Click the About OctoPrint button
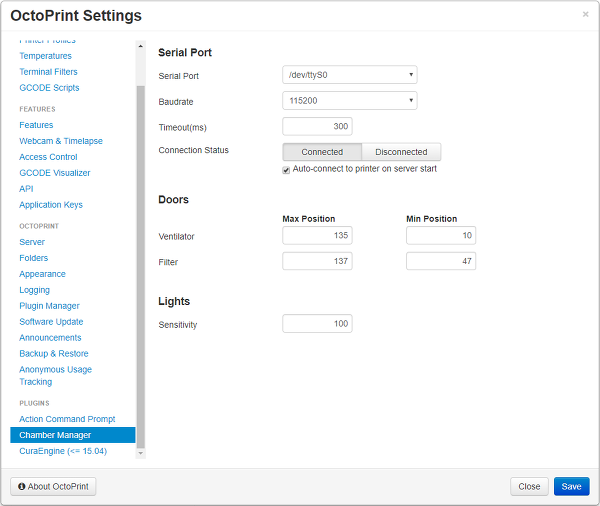The image size is (600, 506). point(53,486)
